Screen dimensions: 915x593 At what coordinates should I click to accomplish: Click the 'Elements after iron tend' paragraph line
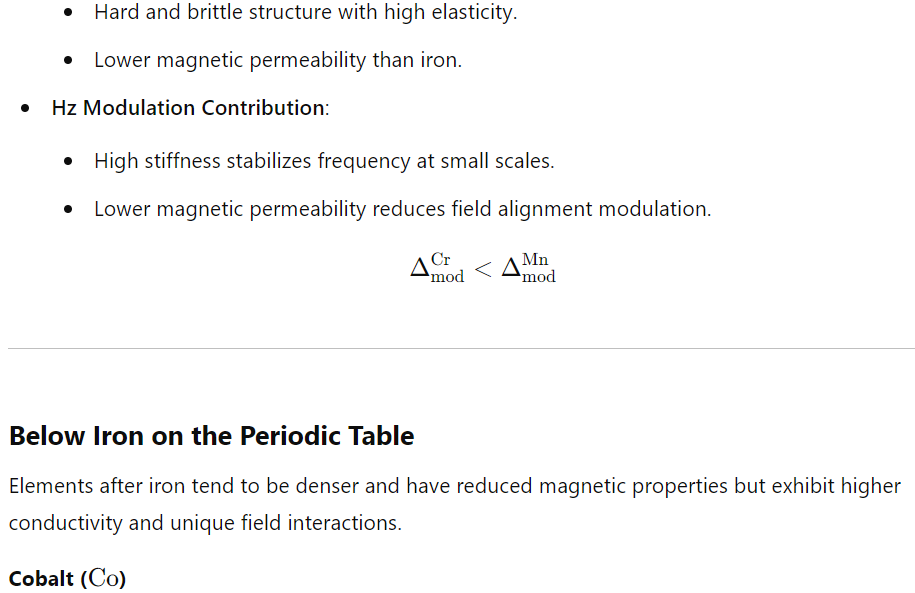click(455, 486)
